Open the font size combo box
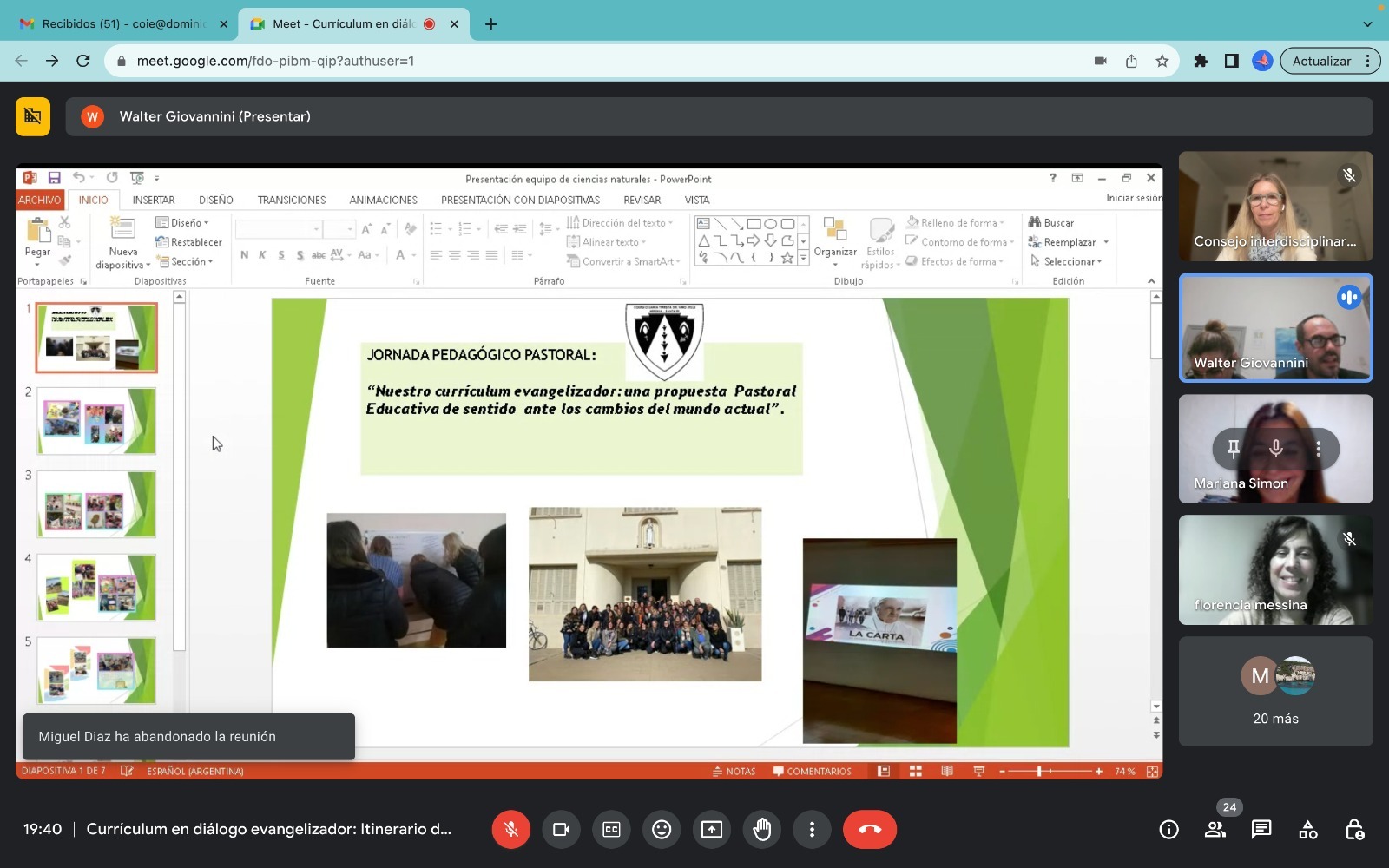Image resolution: width=1389 pixels, height=868 pixels. (x=339, y=229)
